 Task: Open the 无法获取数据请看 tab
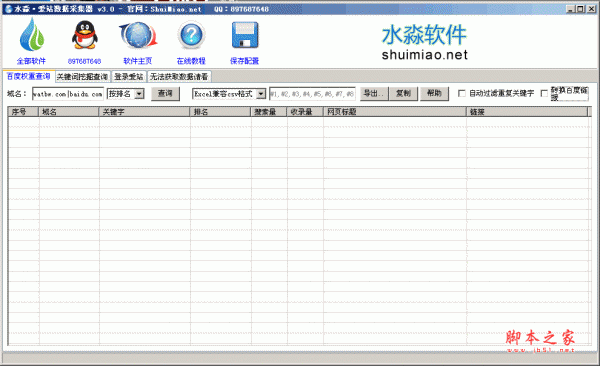[x=179, y=77]
